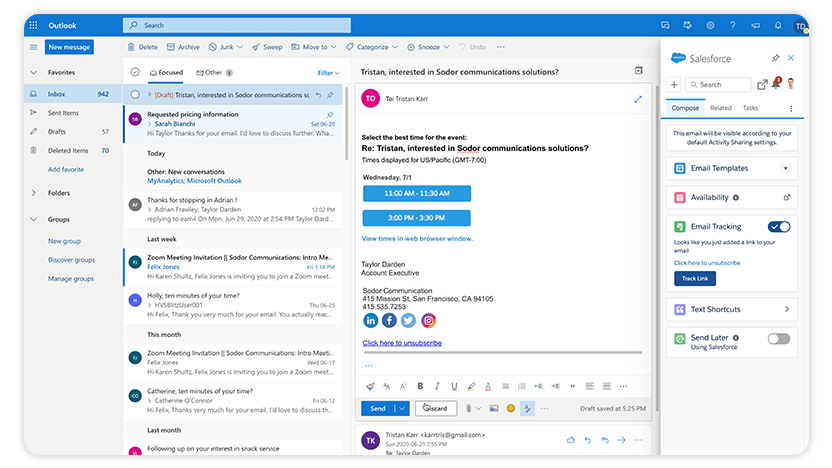Pin the Salesforce panel
Viewport: 832px width, 468px height.
[x=775, y=59]
